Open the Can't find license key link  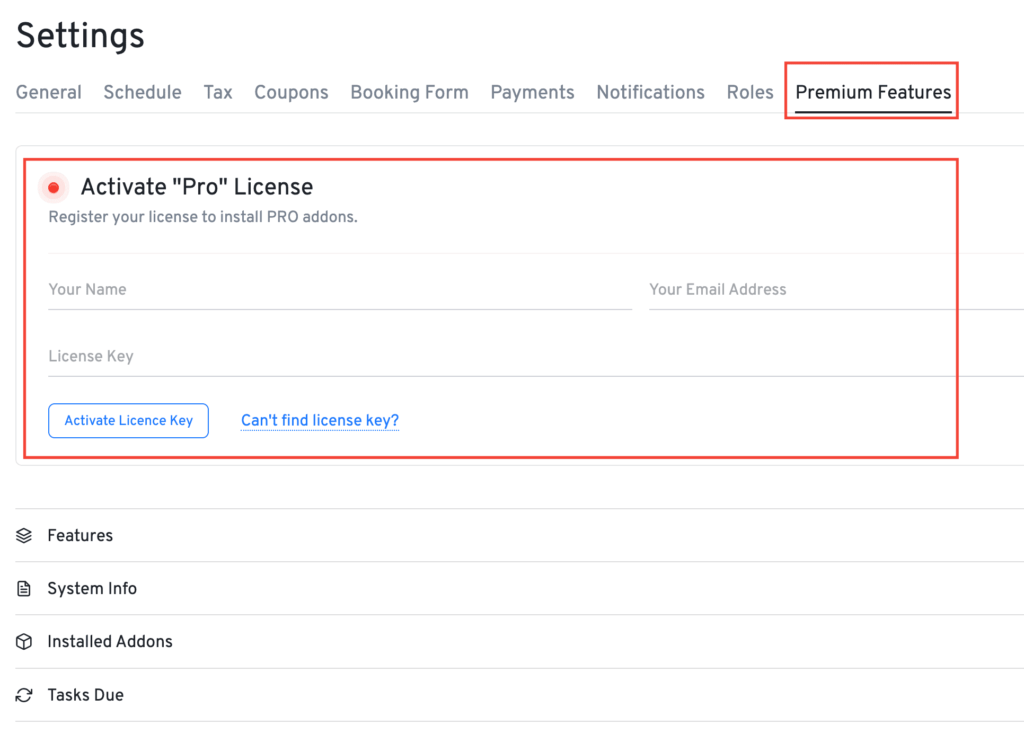(319, 420)
